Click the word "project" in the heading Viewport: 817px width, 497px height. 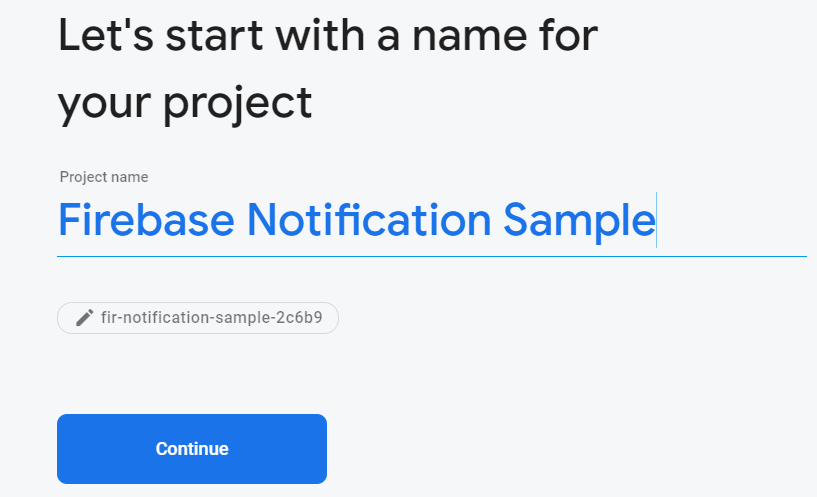[239, 103]
